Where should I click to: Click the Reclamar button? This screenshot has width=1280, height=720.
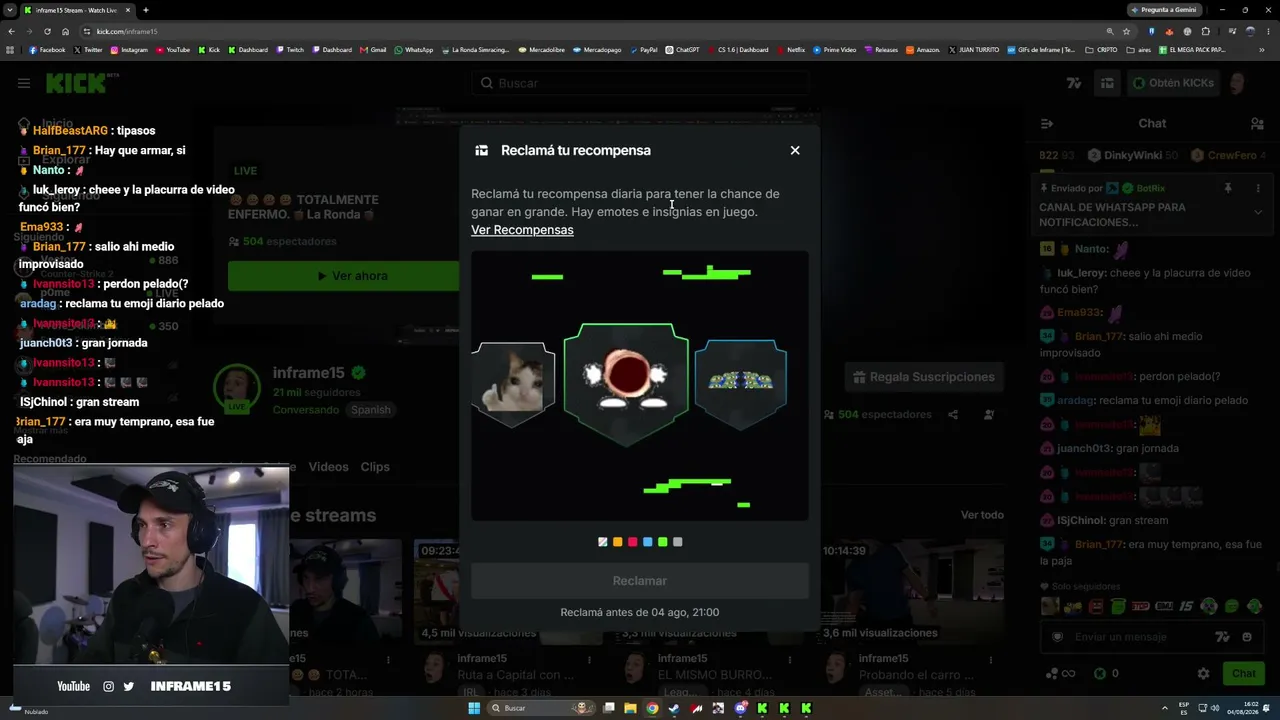(640, 581)
